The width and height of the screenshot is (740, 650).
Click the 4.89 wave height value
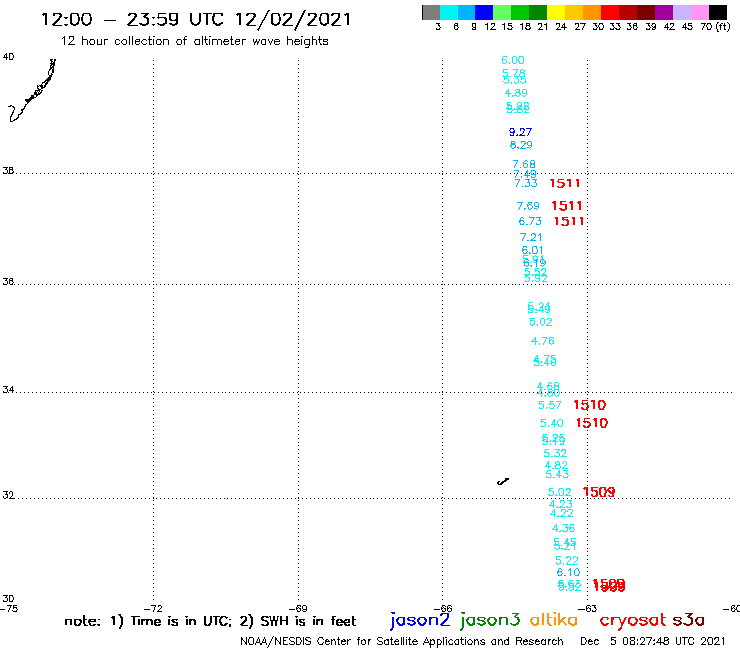(x=516, y=93)
